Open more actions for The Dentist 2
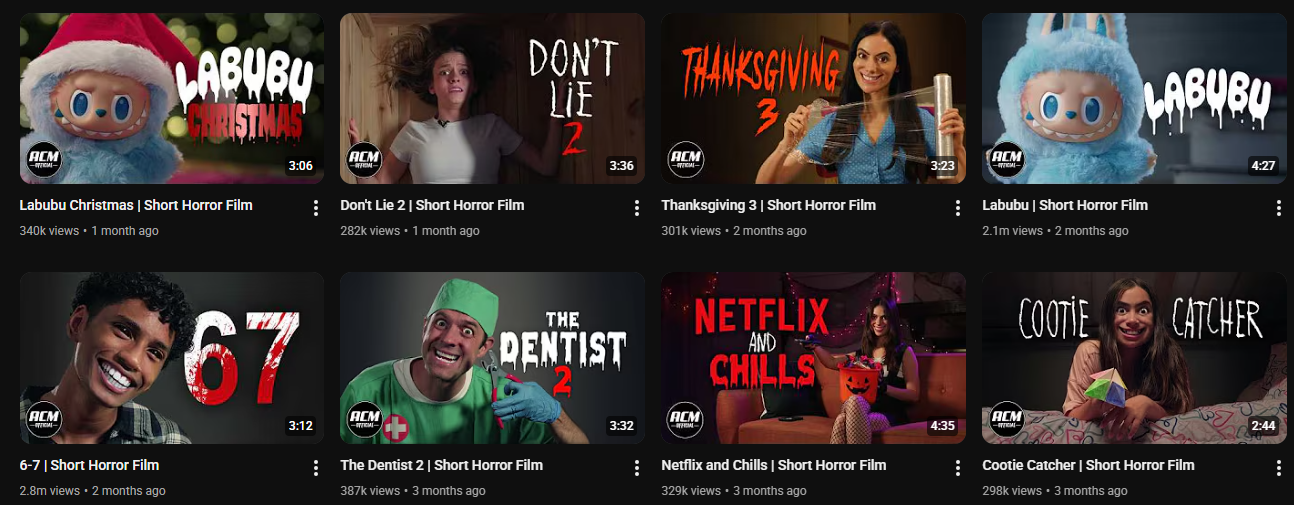1294x505 pixels. pyautogui.click(x=637, y=468)
